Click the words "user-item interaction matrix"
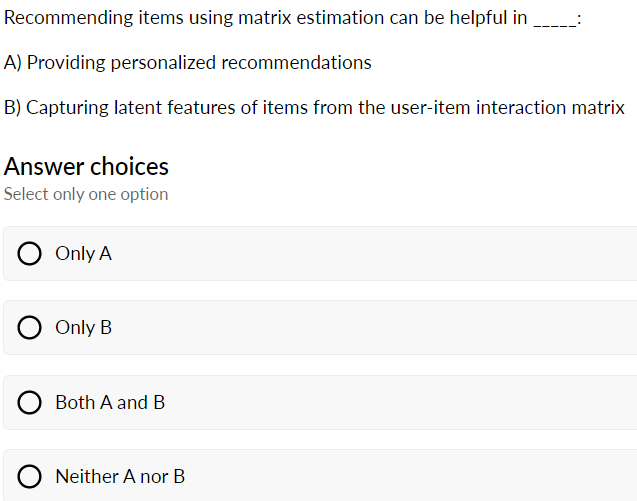Image resolution: width=637 pixels, height=501 pixels. coord(507,108)
